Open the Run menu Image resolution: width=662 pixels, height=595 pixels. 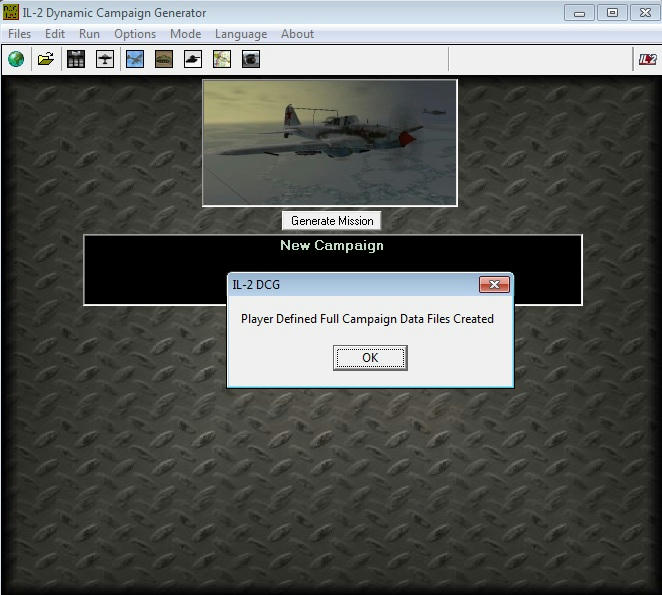click(90, 34)
